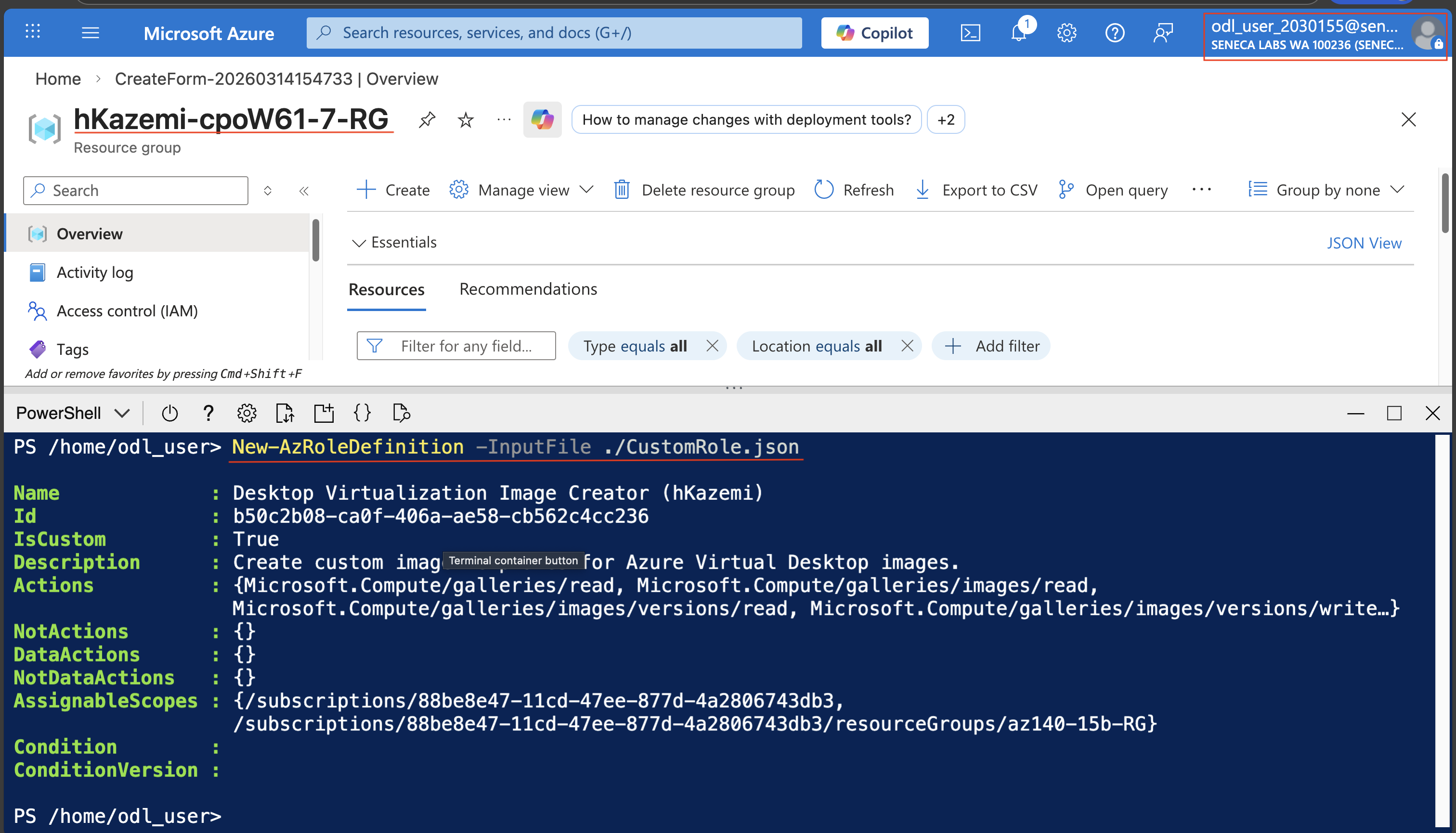Click the left menu vertical scrollbar
This screenshot has width=1456, height=833.
coord(315,240)
